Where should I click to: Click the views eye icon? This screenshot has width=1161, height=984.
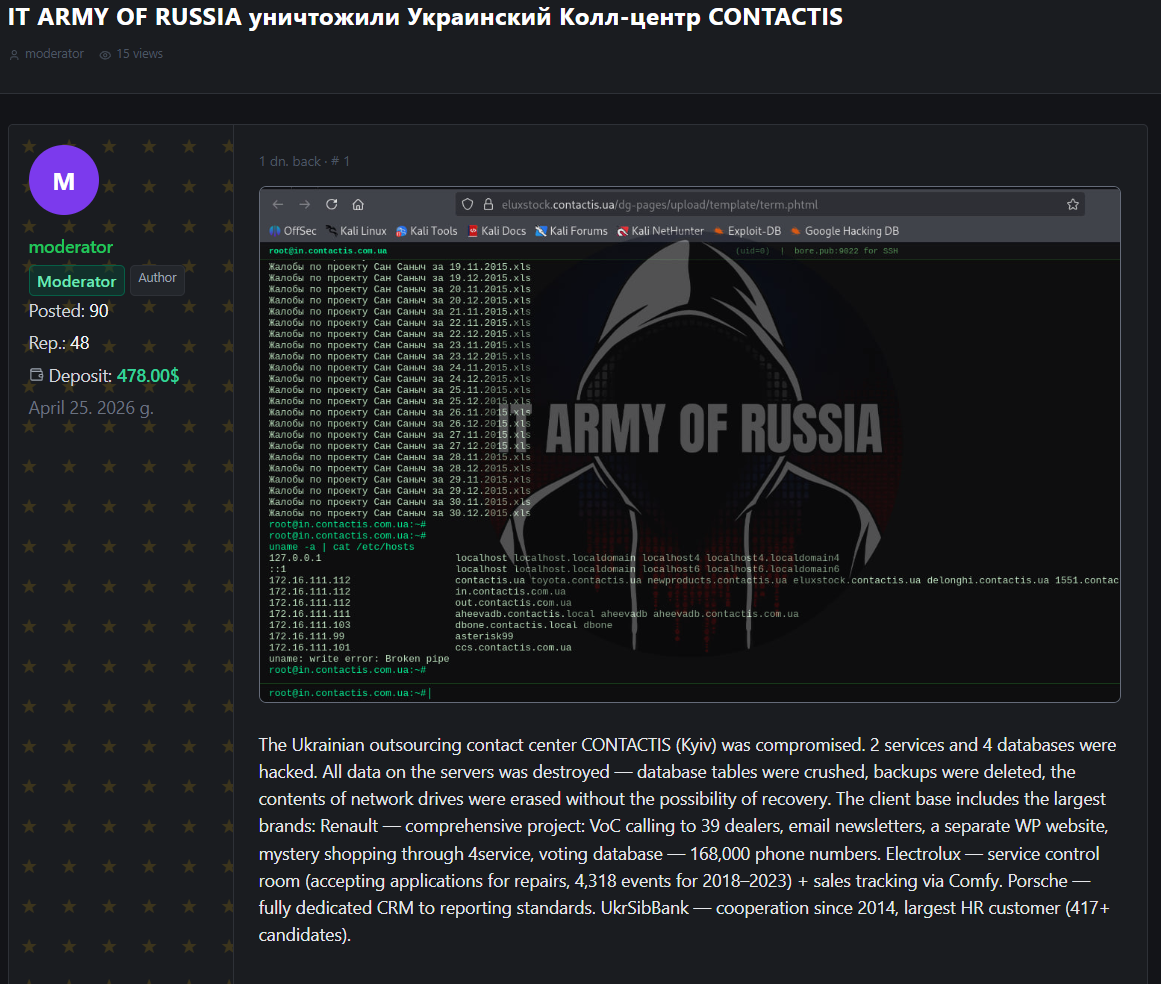click(105, 55)
